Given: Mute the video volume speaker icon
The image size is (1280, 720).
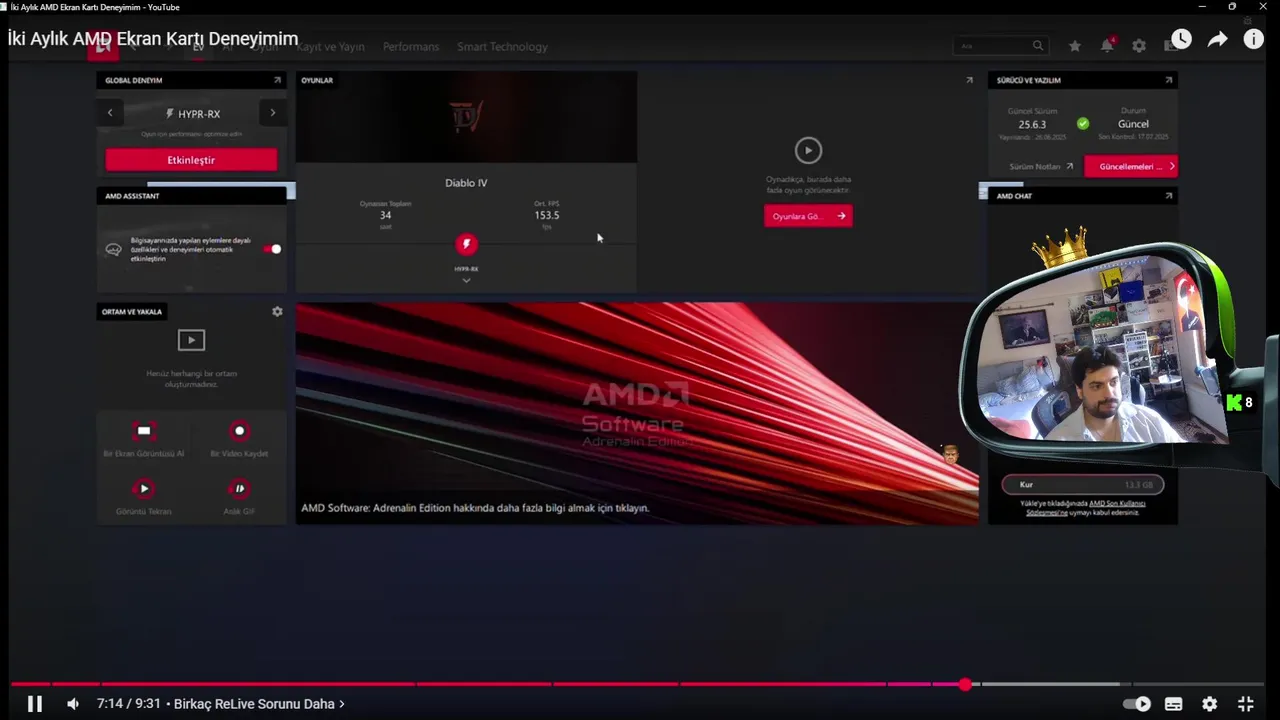Looking at the screenshot, I should 72,704.
